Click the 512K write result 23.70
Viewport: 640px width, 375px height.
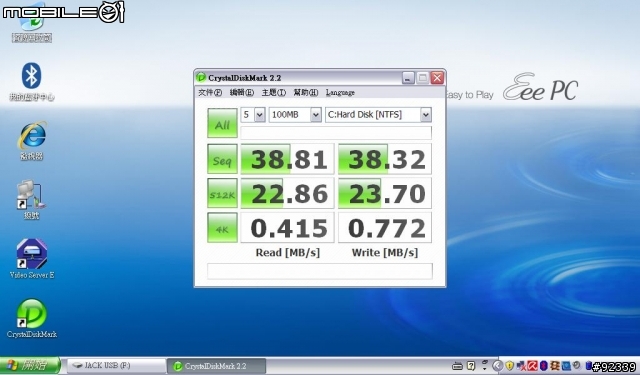coord(384,193)
